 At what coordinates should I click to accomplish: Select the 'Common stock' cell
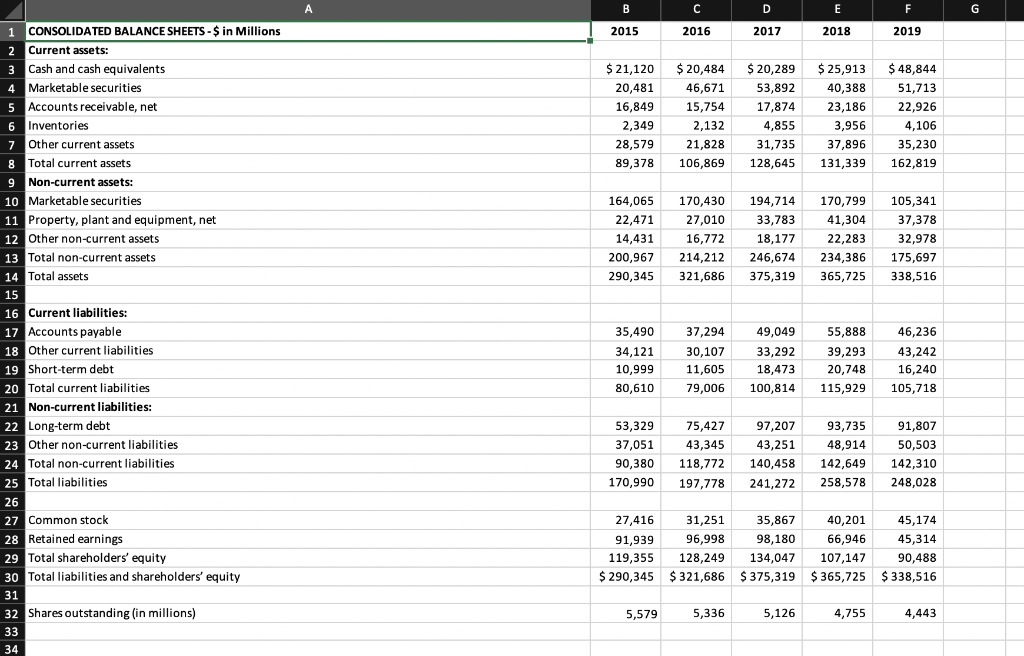pyautogui.click(x=308, y=520)
